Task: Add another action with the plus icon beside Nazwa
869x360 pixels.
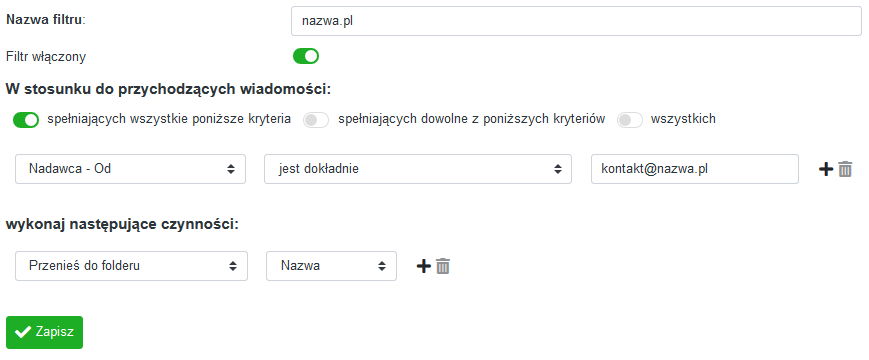Action: (x=423, y=266)
